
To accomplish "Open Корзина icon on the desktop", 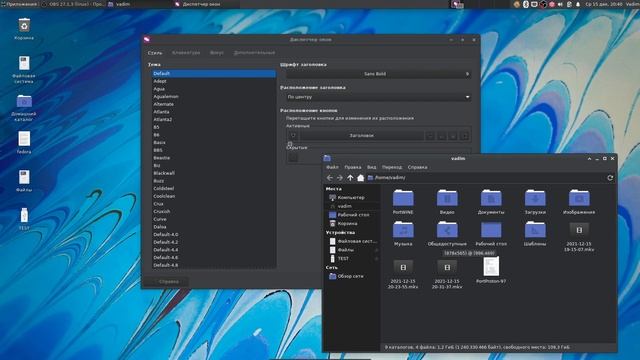I will tap(24, 29).
